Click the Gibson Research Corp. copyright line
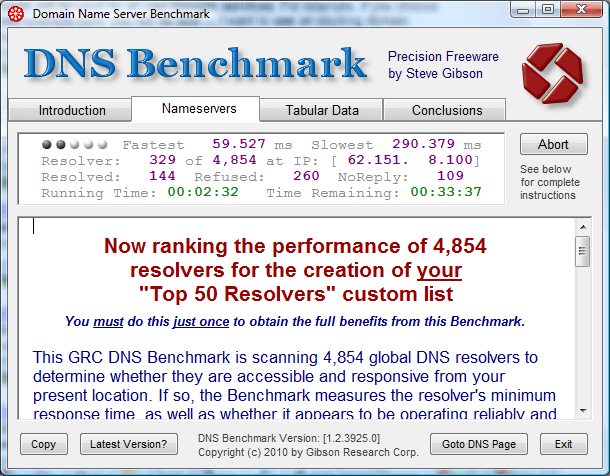 tap(308, 452)
